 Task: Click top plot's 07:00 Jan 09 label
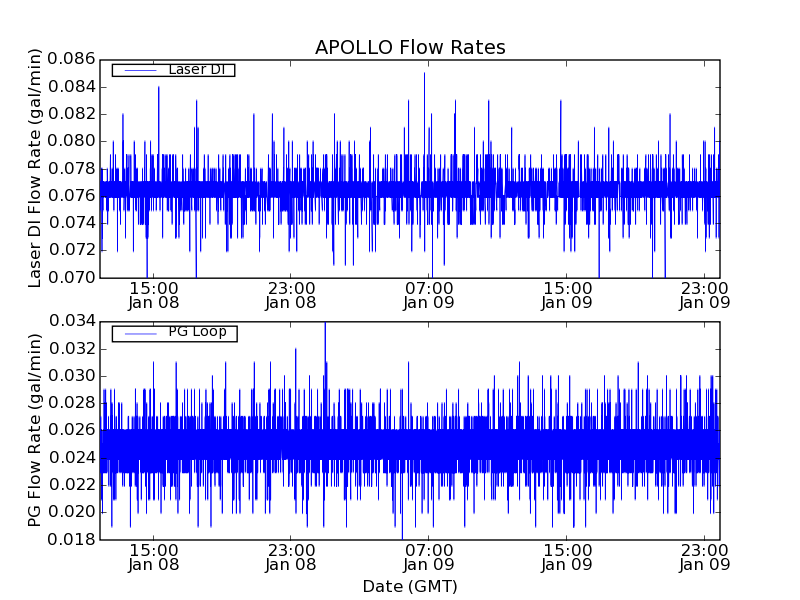[x=429, y=295]
